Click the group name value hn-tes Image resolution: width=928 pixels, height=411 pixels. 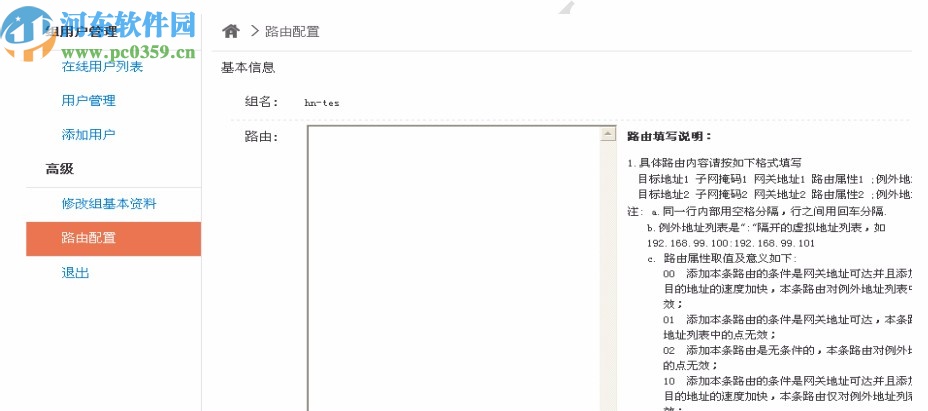[x=322, y=103]
